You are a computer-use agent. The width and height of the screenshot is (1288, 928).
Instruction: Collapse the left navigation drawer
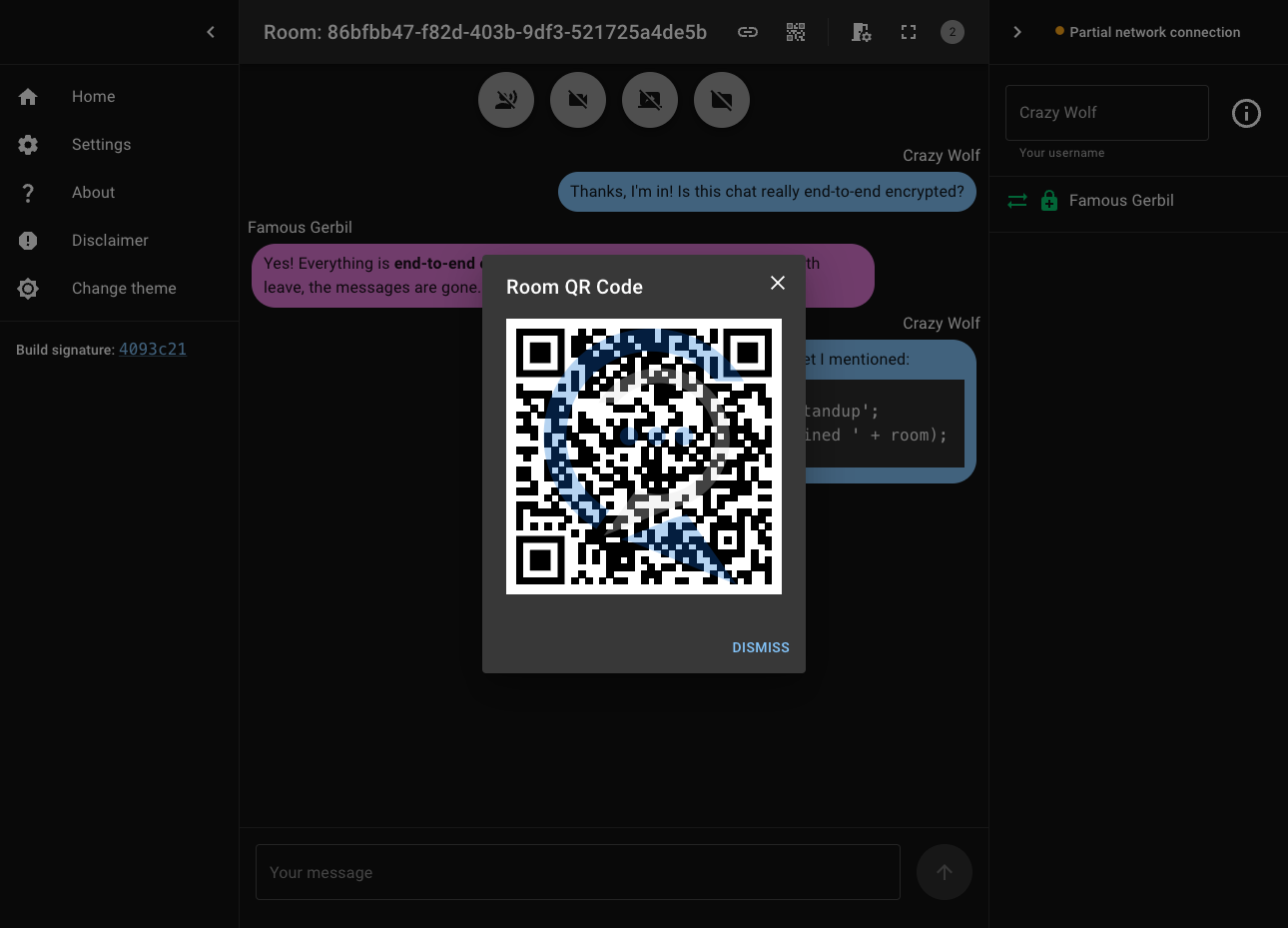point(211,32)
